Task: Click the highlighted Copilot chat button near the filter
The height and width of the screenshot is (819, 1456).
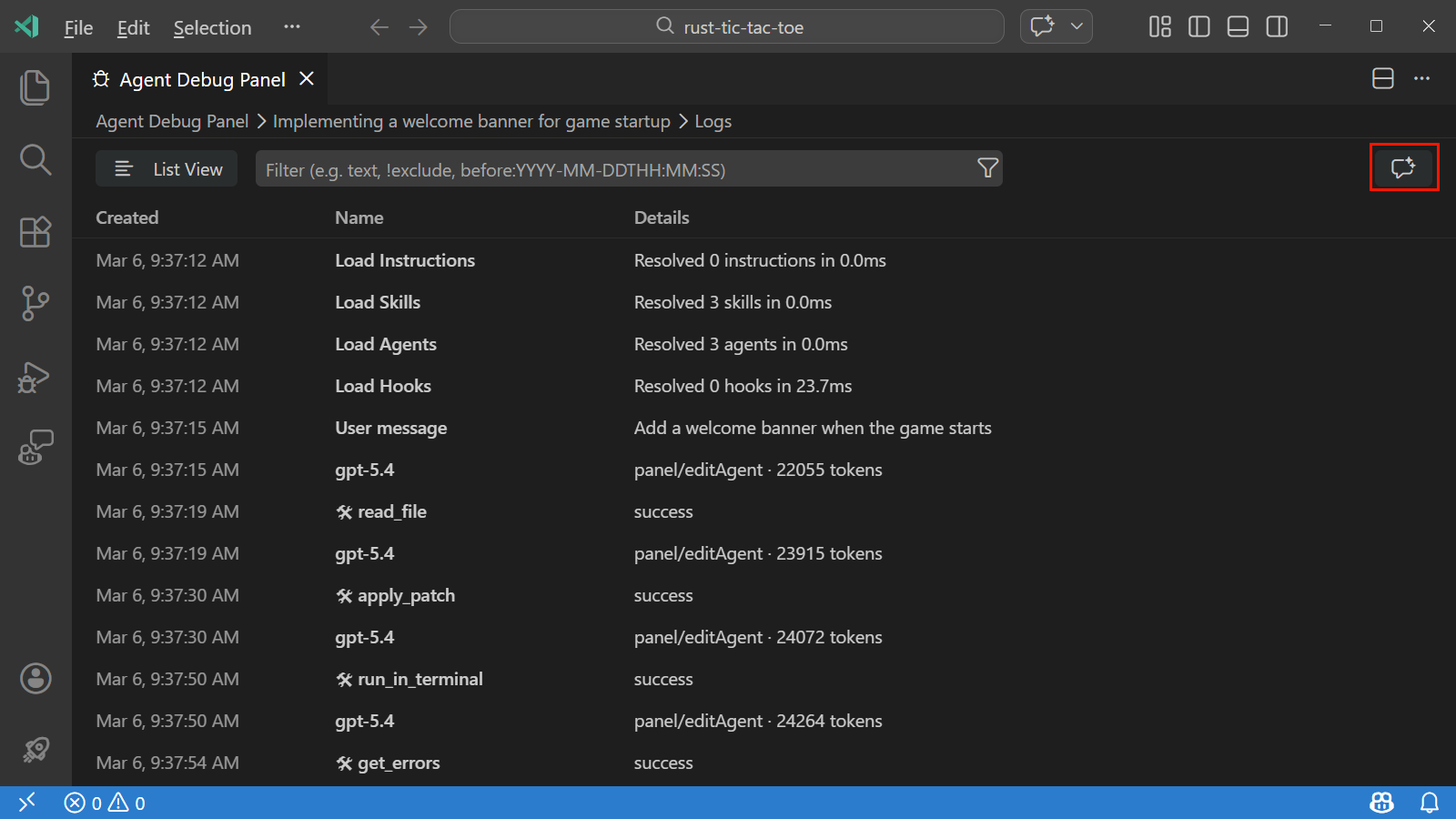Action: pos(1403,167)
